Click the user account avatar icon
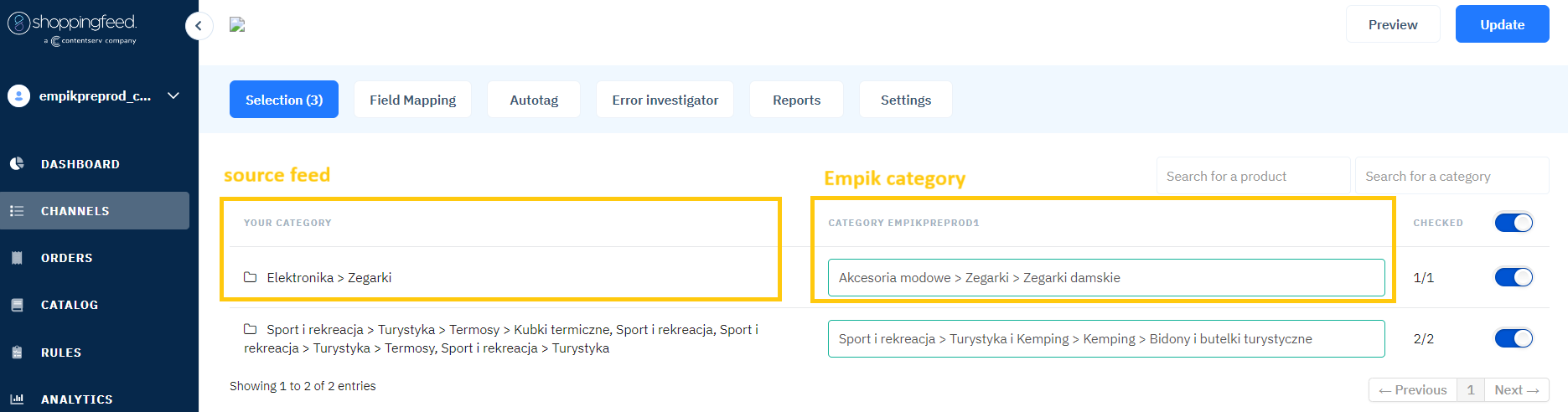 (x=18, y=96)
